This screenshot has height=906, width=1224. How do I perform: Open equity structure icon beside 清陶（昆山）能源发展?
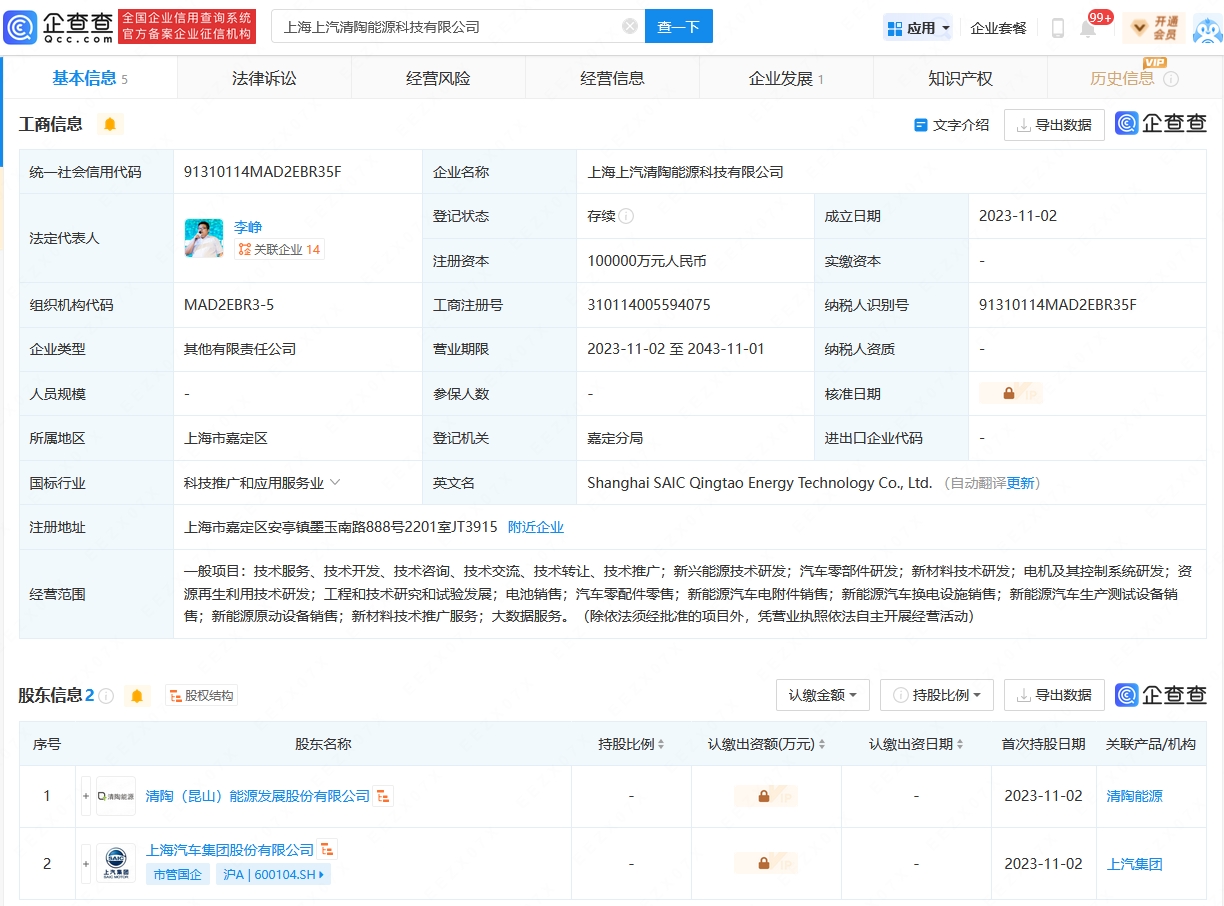click(384, 797)
